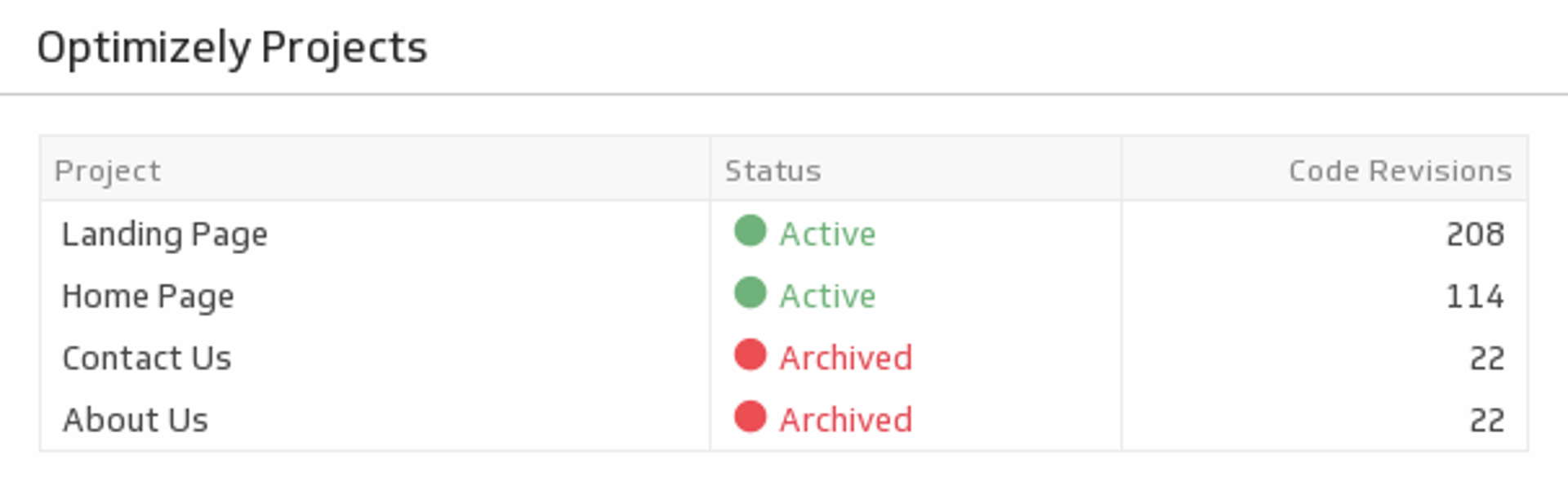
Task: Click Contact Us revision count 22
Action: pos(1486,358)
